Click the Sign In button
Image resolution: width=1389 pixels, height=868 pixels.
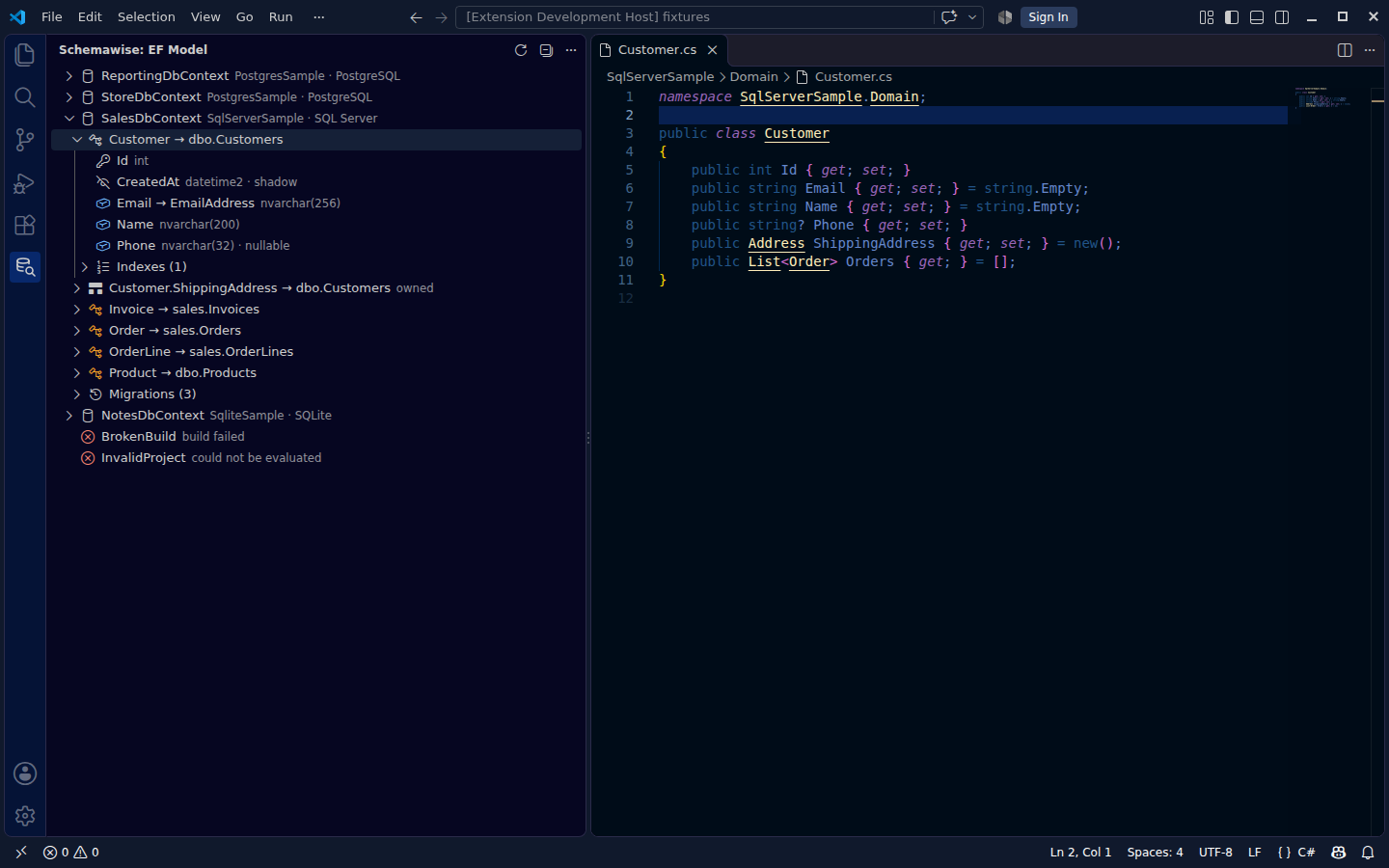pos(1048,17)
